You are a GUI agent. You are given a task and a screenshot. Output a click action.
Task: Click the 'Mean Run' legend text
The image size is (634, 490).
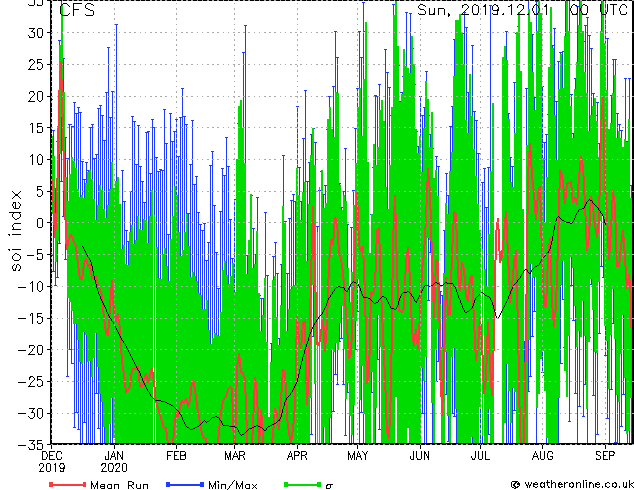click(x=120, y=485)
